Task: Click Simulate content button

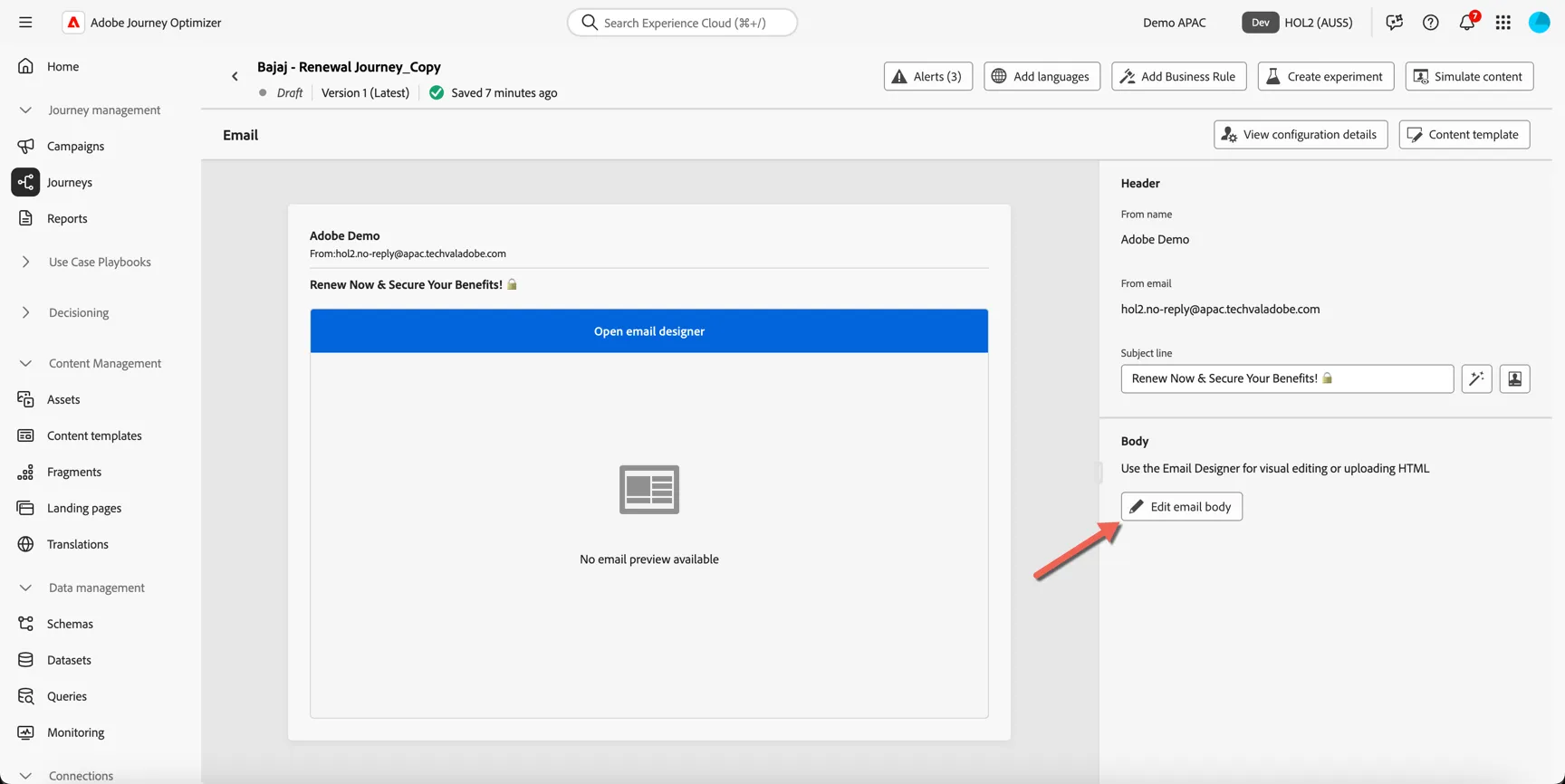Action: click(x=1469, y=76)
